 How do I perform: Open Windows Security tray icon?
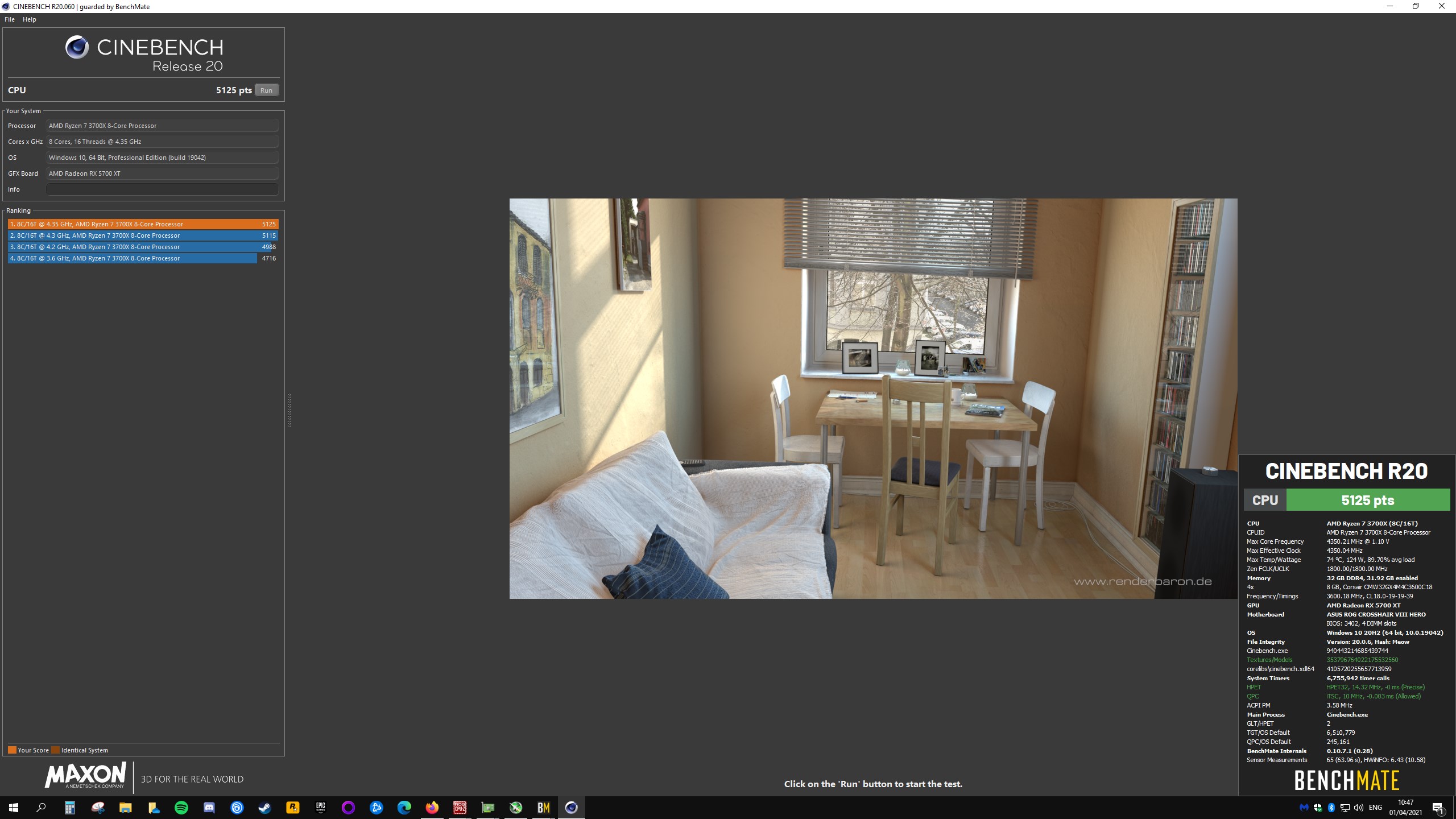pos(1318,808)
